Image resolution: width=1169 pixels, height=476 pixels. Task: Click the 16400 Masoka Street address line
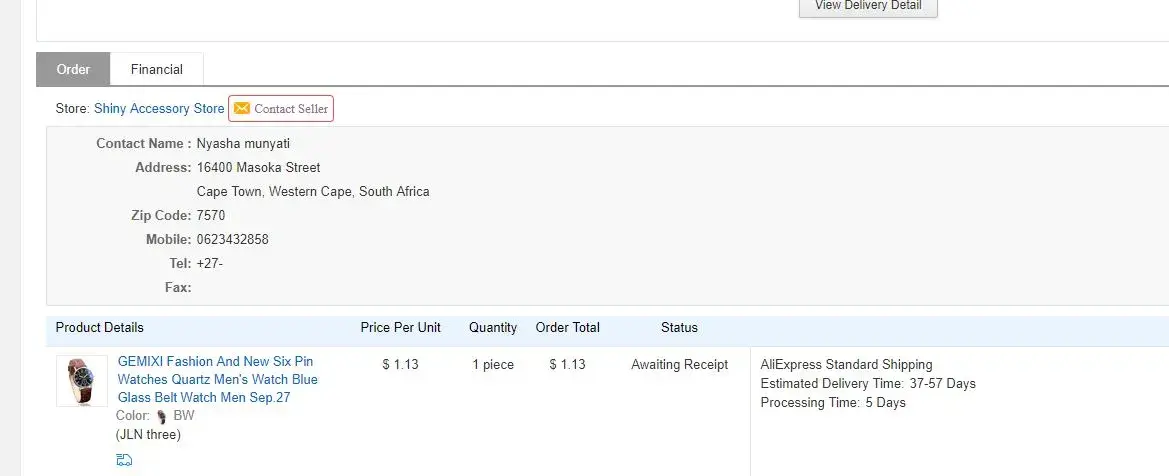click(259, 168)
